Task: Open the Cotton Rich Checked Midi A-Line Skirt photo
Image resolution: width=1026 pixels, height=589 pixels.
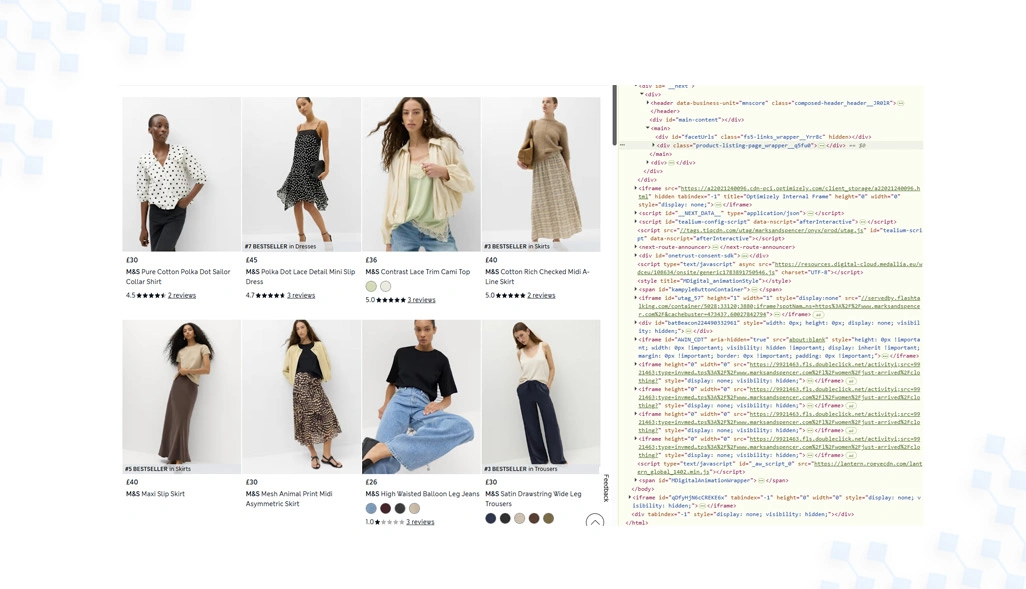Action: 540,174
